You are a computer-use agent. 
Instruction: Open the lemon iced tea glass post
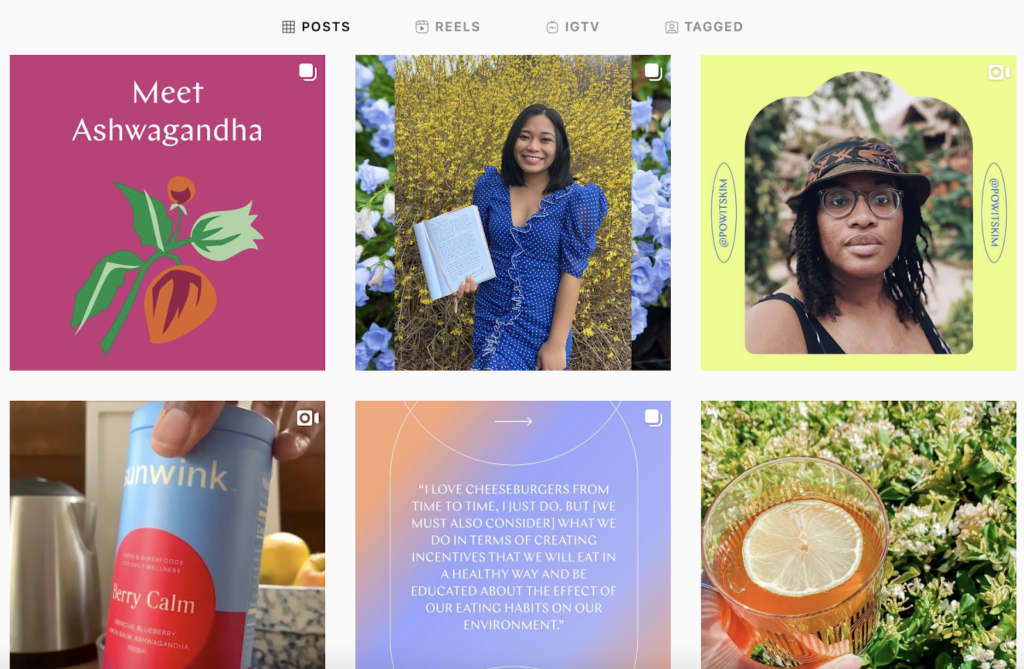(x=858, y=534)
